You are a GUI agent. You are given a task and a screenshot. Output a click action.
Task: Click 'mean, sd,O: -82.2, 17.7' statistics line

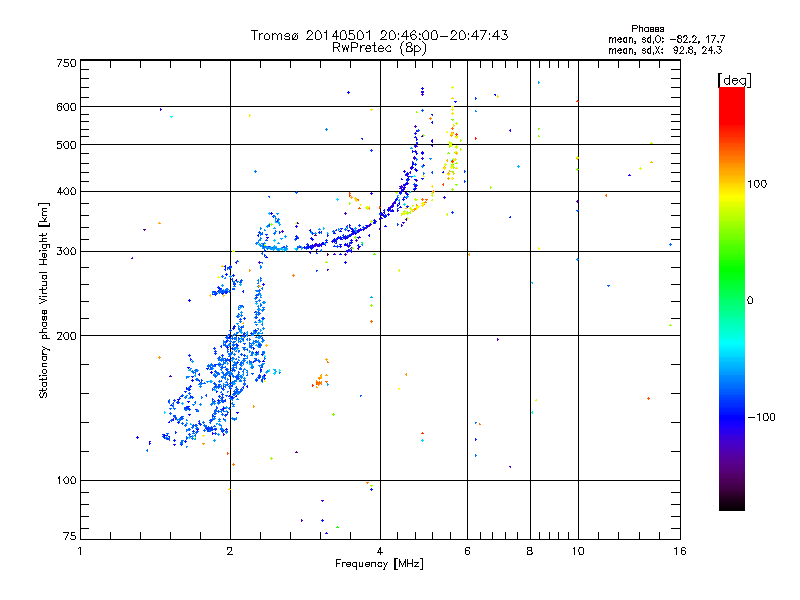click(666, 39)
